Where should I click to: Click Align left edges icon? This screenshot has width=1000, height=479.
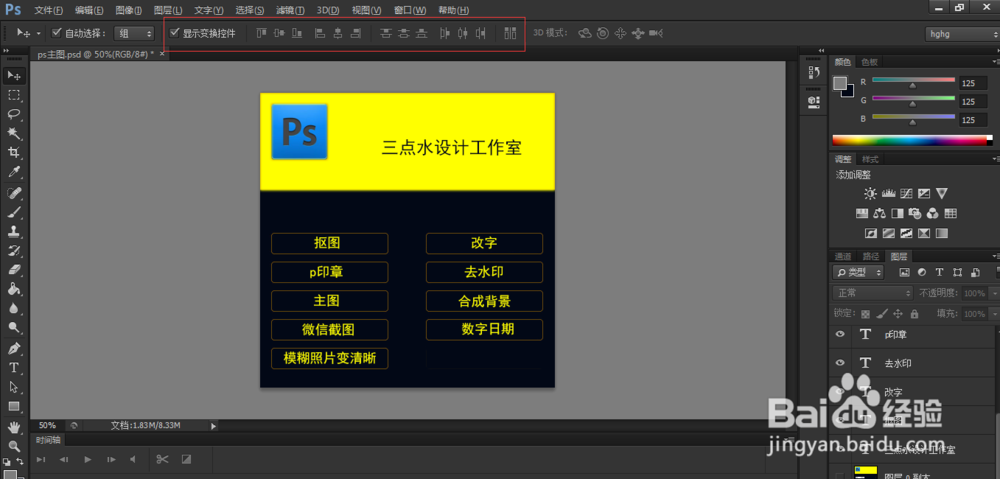pos(321,33)
